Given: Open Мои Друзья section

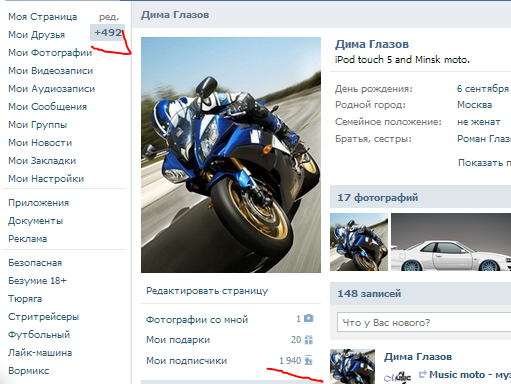Looking at the screenshot, I should 37,35.
